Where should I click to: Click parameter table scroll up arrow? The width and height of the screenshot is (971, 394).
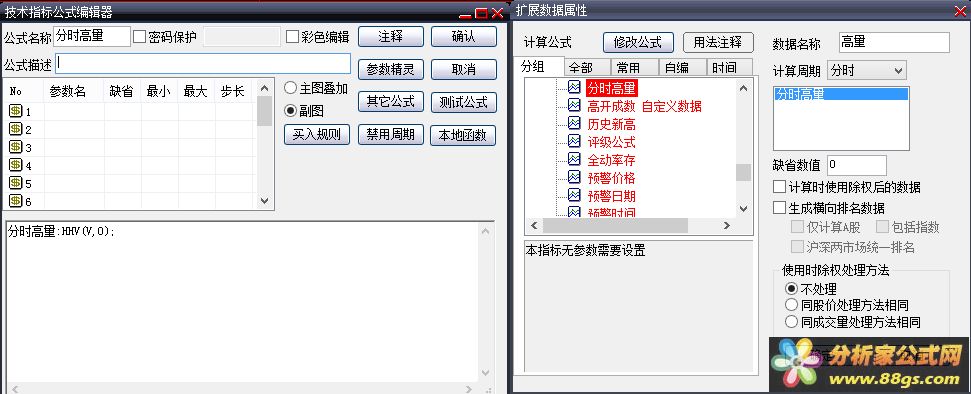click(264, 88)
